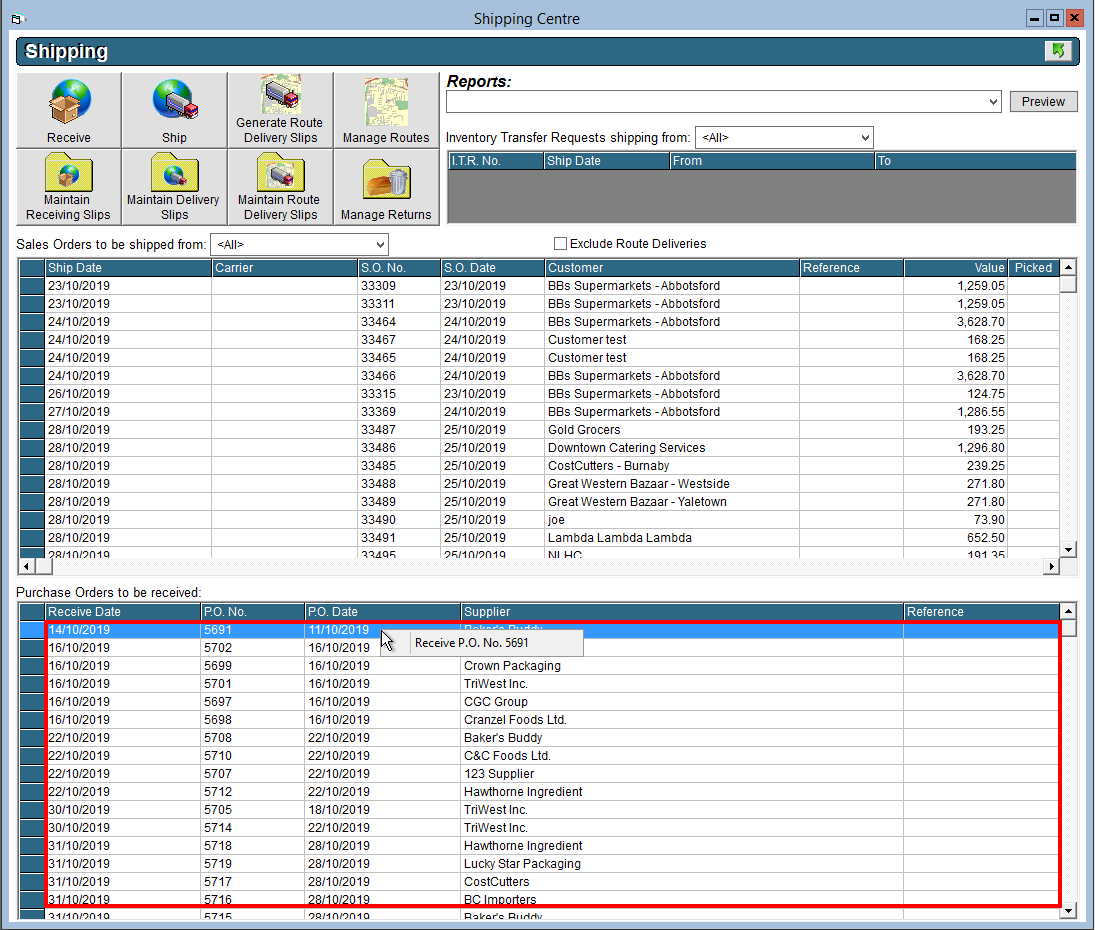Click the green arrow icon in Shipping header

point(1058,51)
